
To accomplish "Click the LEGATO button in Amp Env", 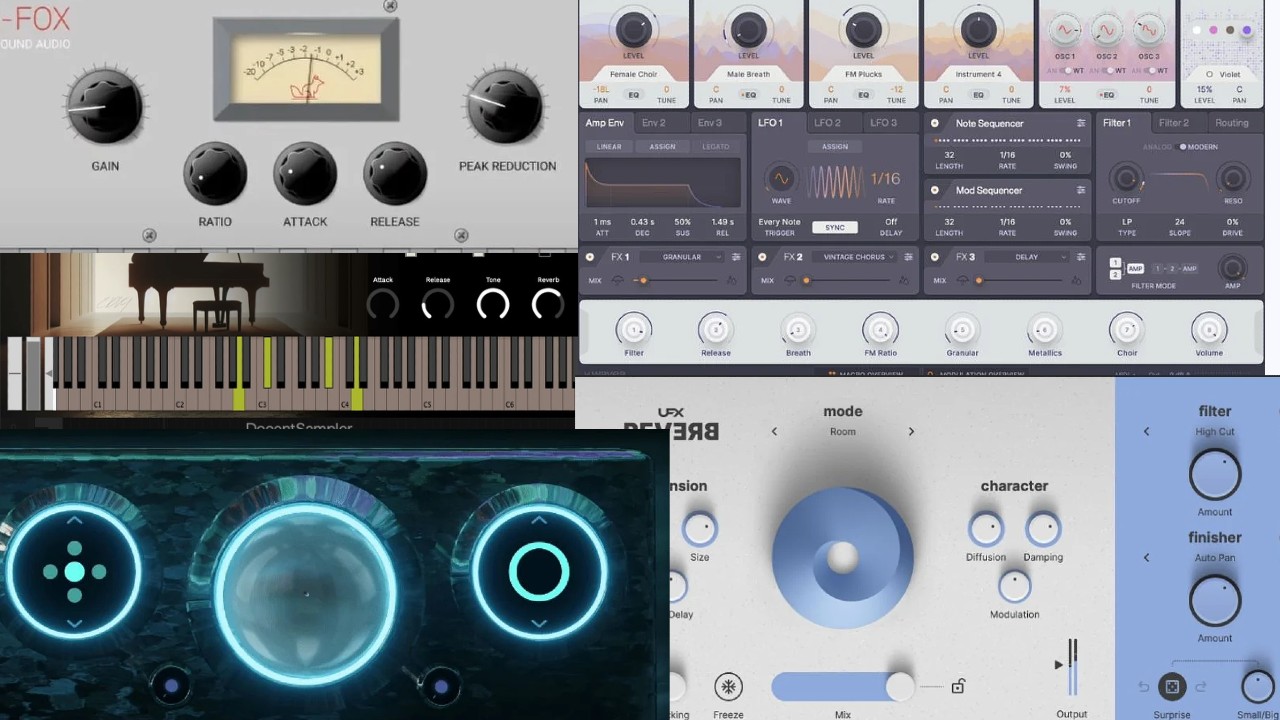I will (715, 147).
